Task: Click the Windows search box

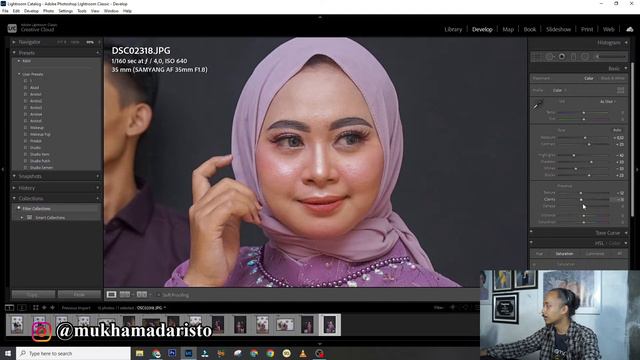Action: click(73, 353)
